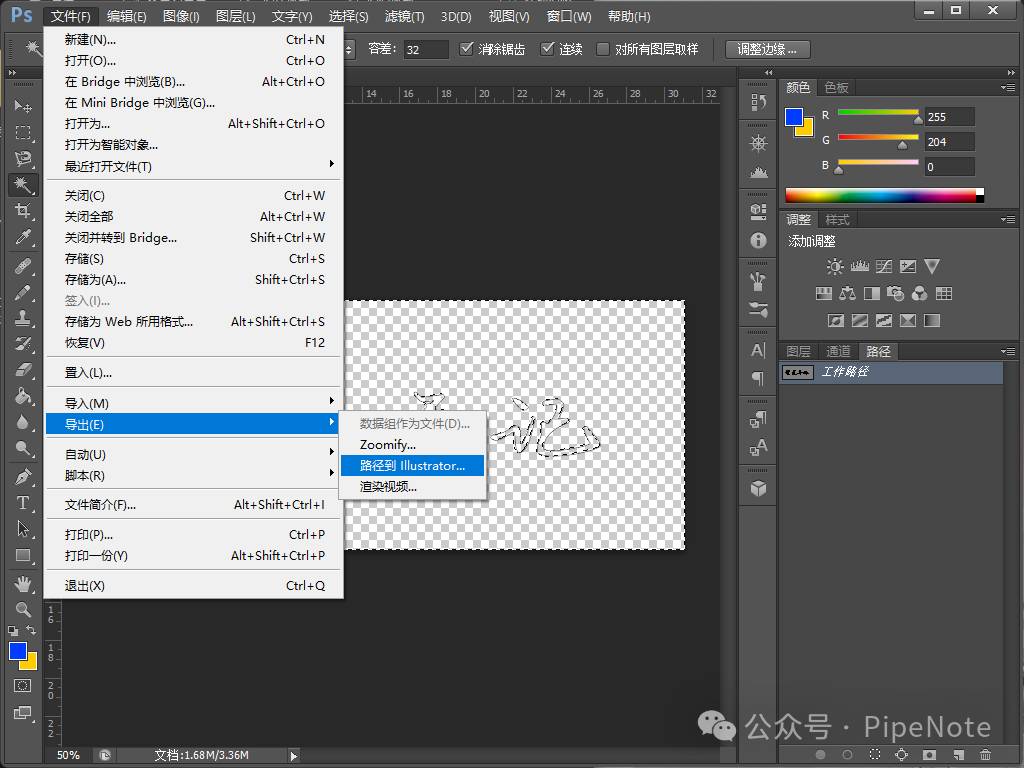Open the collapsed History panel icon
The height and width of the screenshot is (768, 1024).
(758, 102)
